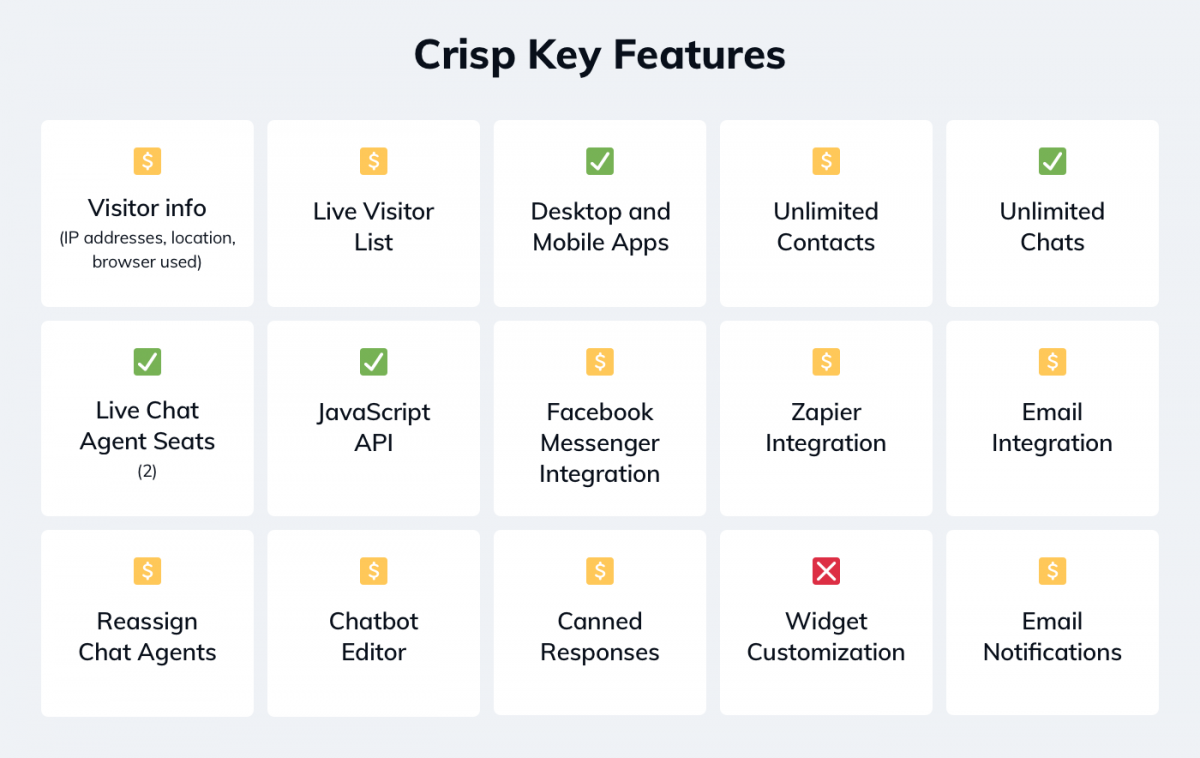Click the dollar icon above Email Integration
The height and width of the screenshot is (758, 1200).
pos(1052,362)
